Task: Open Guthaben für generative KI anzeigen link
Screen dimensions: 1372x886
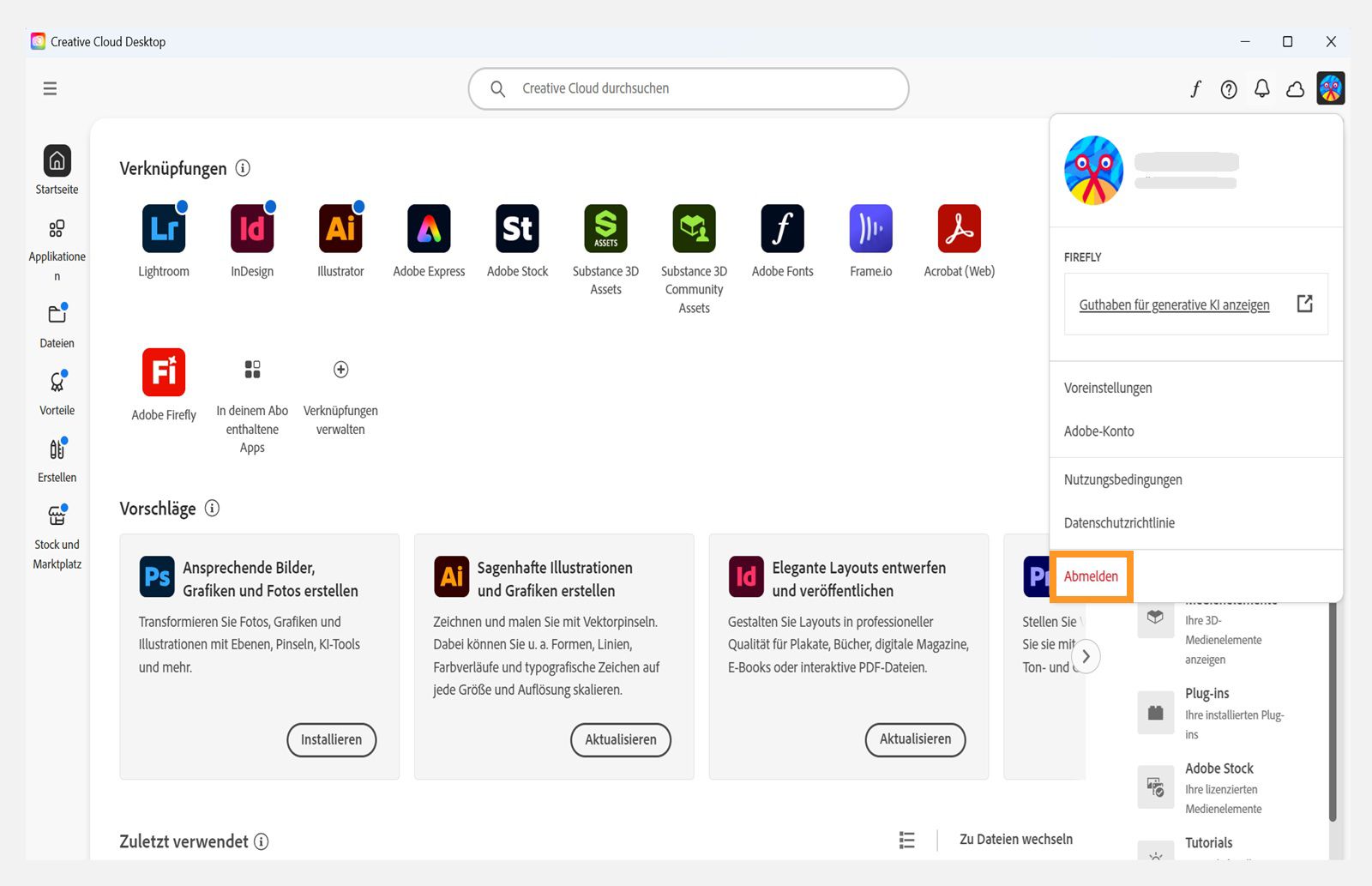Action: click(1174, 304)
